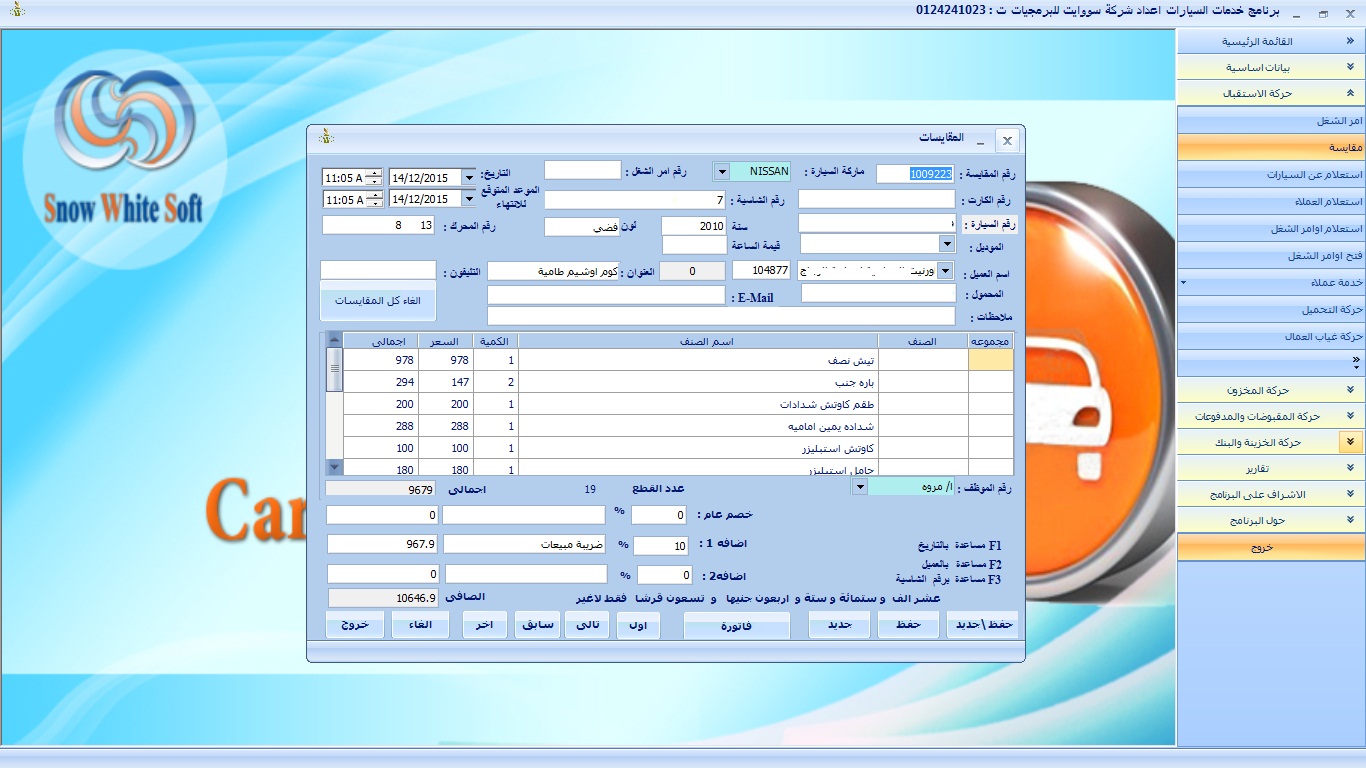This screenshot has height=768, width=1366.
Task: Click the overflow chevron below حركة غياب العمال
Action: [1356, 361]
